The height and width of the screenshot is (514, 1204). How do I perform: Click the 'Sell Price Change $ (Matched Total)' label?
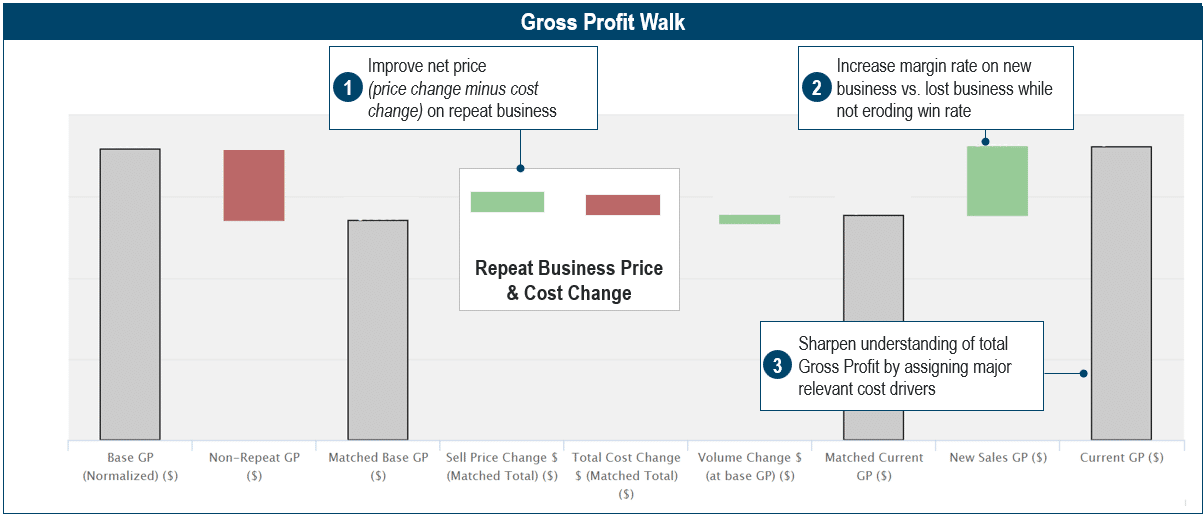click(502, 466)
